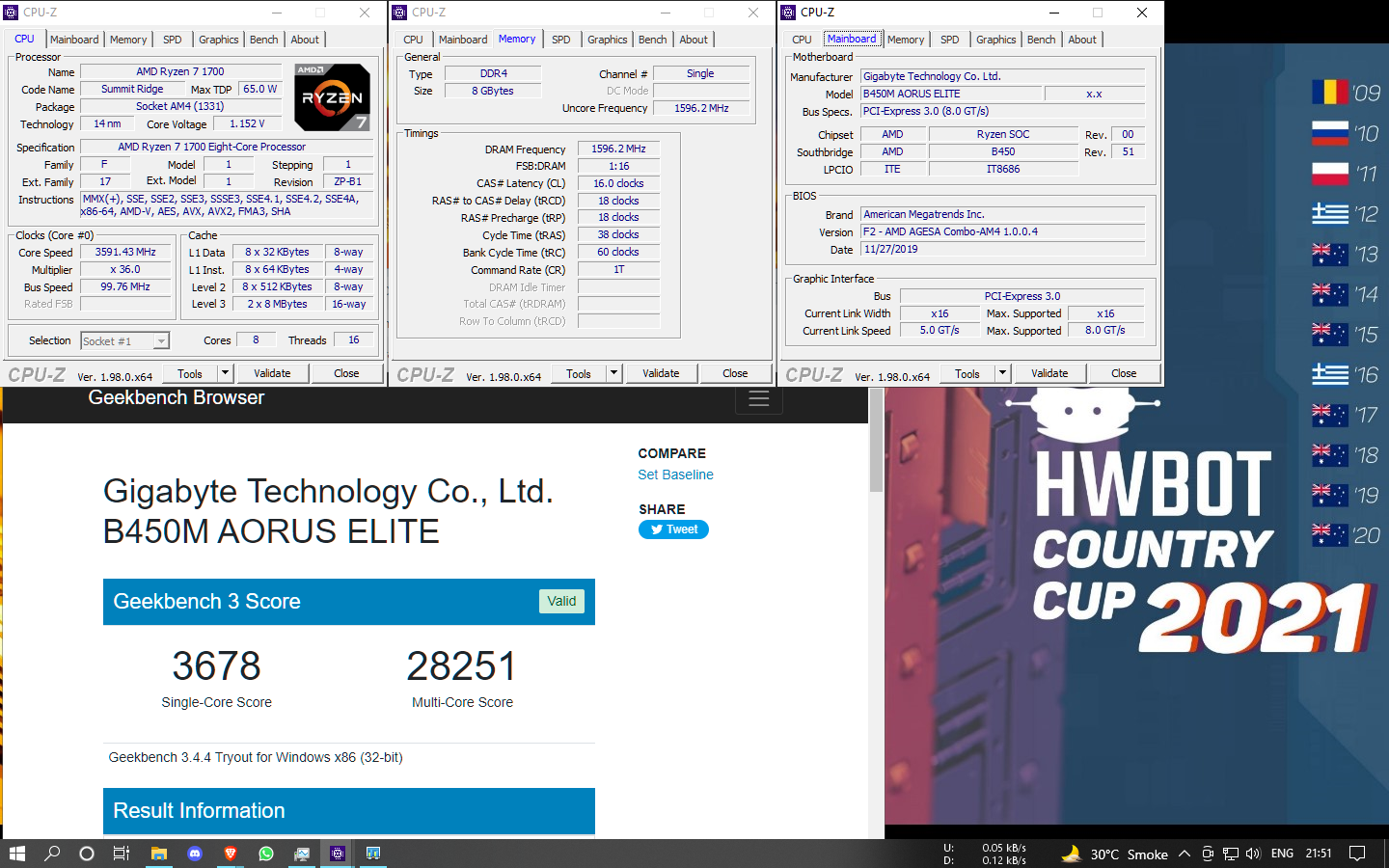Open the Geekbench Browser hamburger menu
The image size is (1389, 868).
759,399
